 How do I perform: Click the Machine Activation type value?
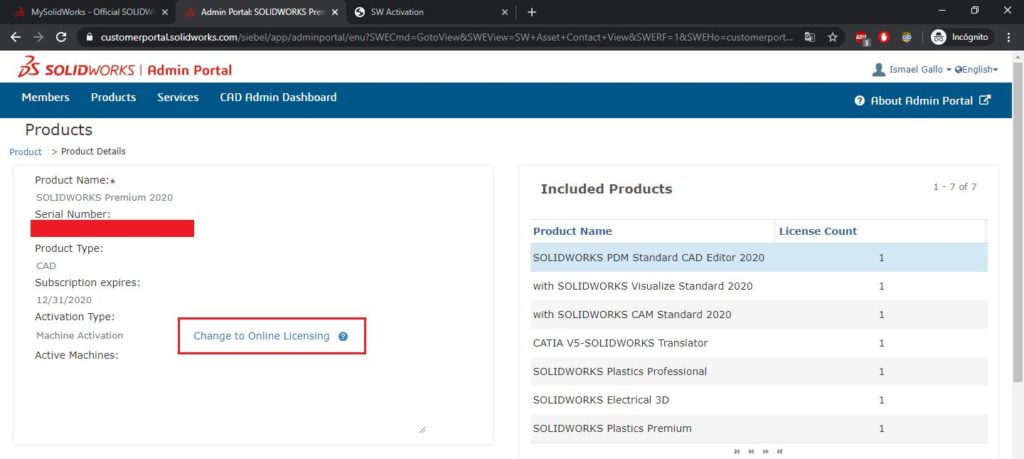80,336
